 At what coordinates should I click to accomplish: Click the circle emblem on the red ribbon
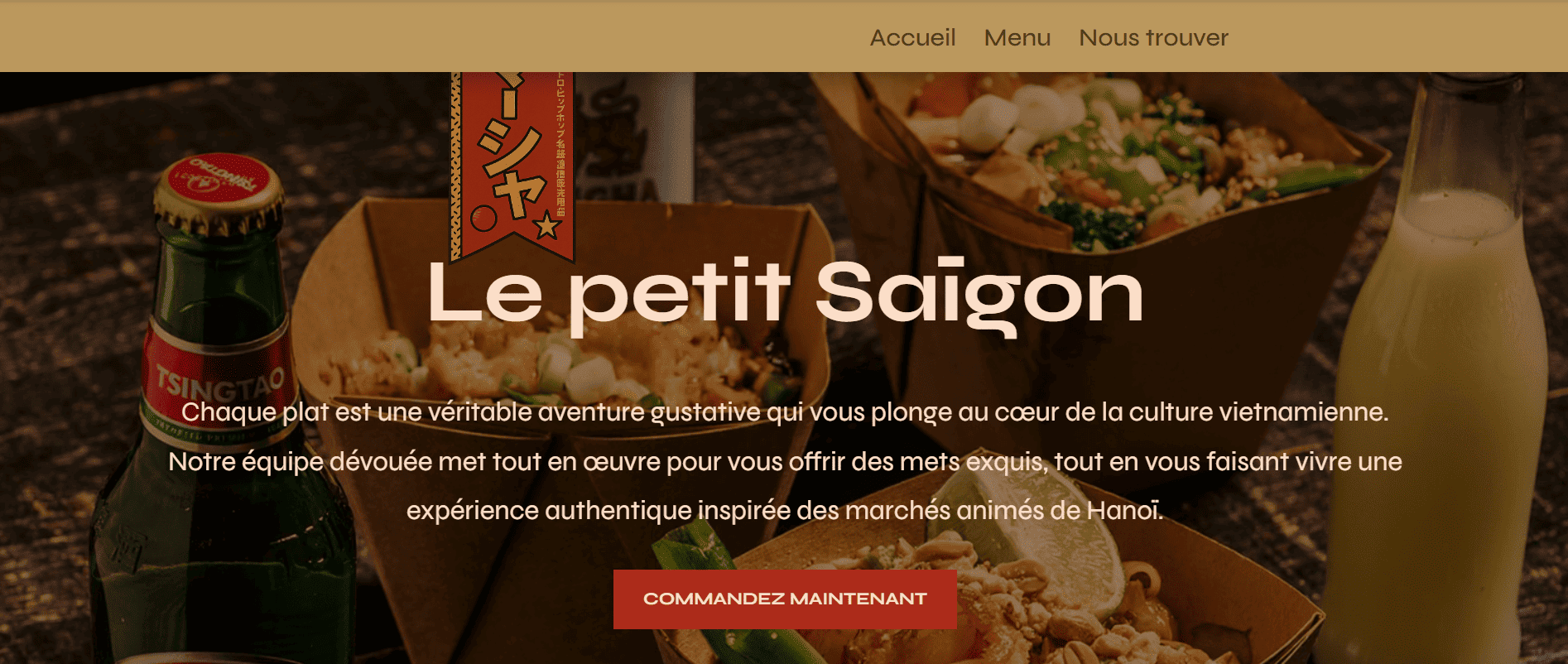pyautogui.click(x=483, y=219)
